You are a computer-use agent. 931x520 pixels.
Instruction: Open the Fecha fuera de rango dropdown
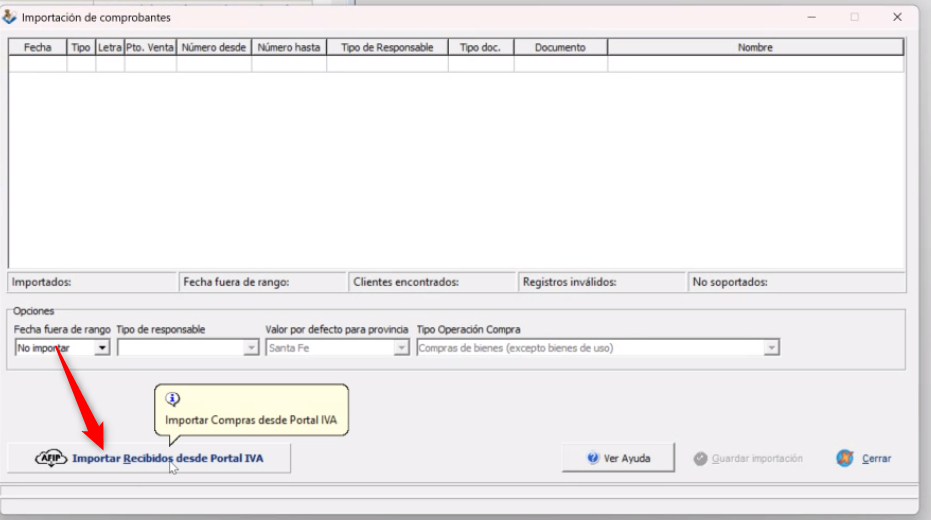[x=101, y=348]
